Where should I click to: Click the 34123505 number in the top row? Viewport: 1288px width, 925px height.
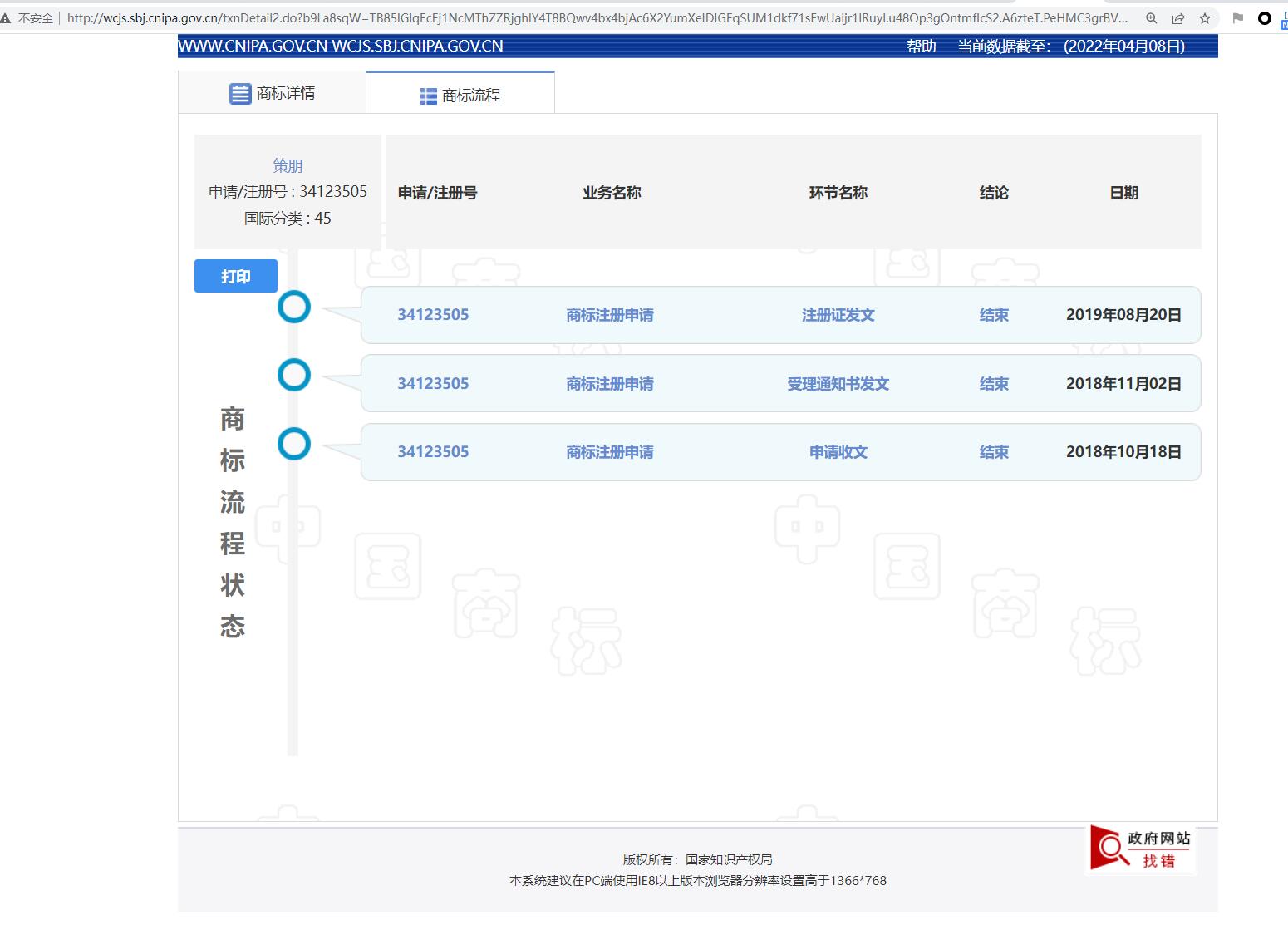pyautogui.click(x=433, y=315)
